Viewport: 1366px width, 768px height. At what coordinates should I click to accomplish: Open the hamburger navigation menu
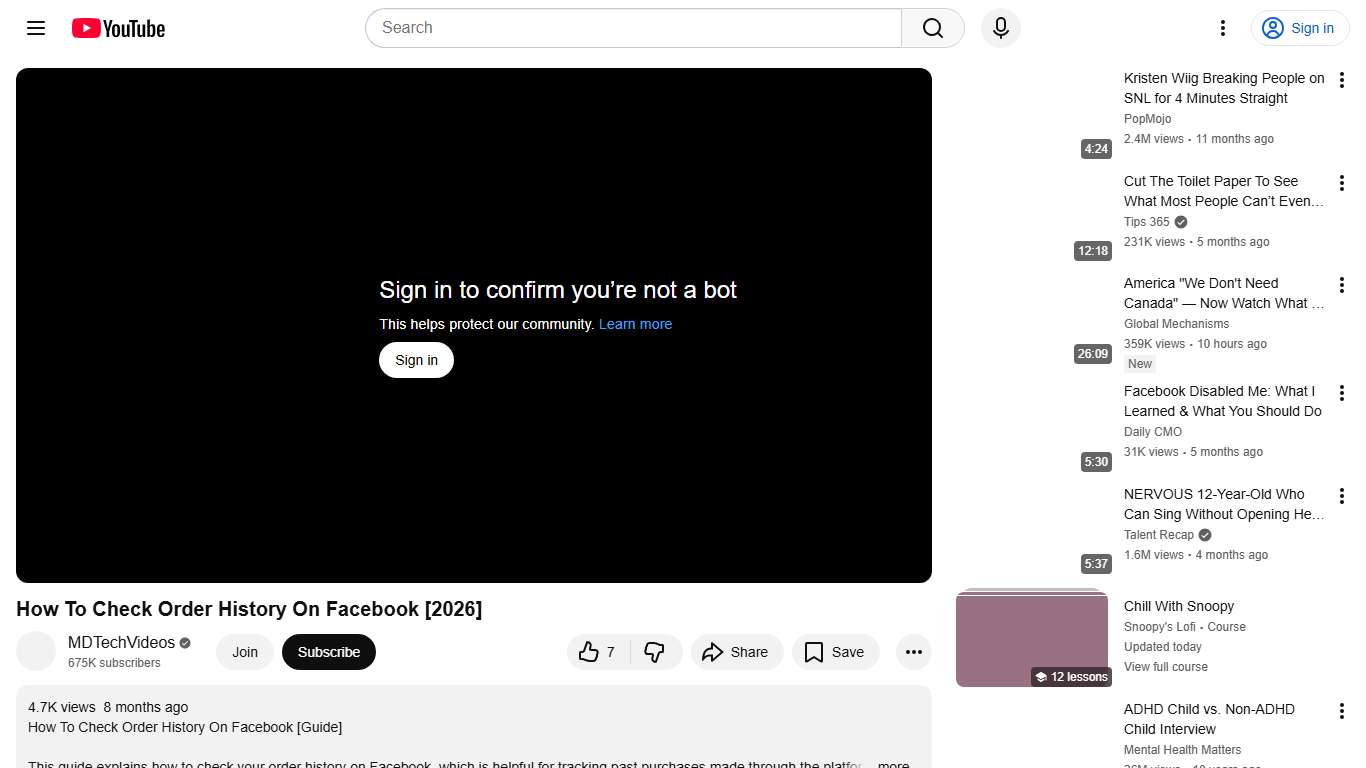(35, 28)
